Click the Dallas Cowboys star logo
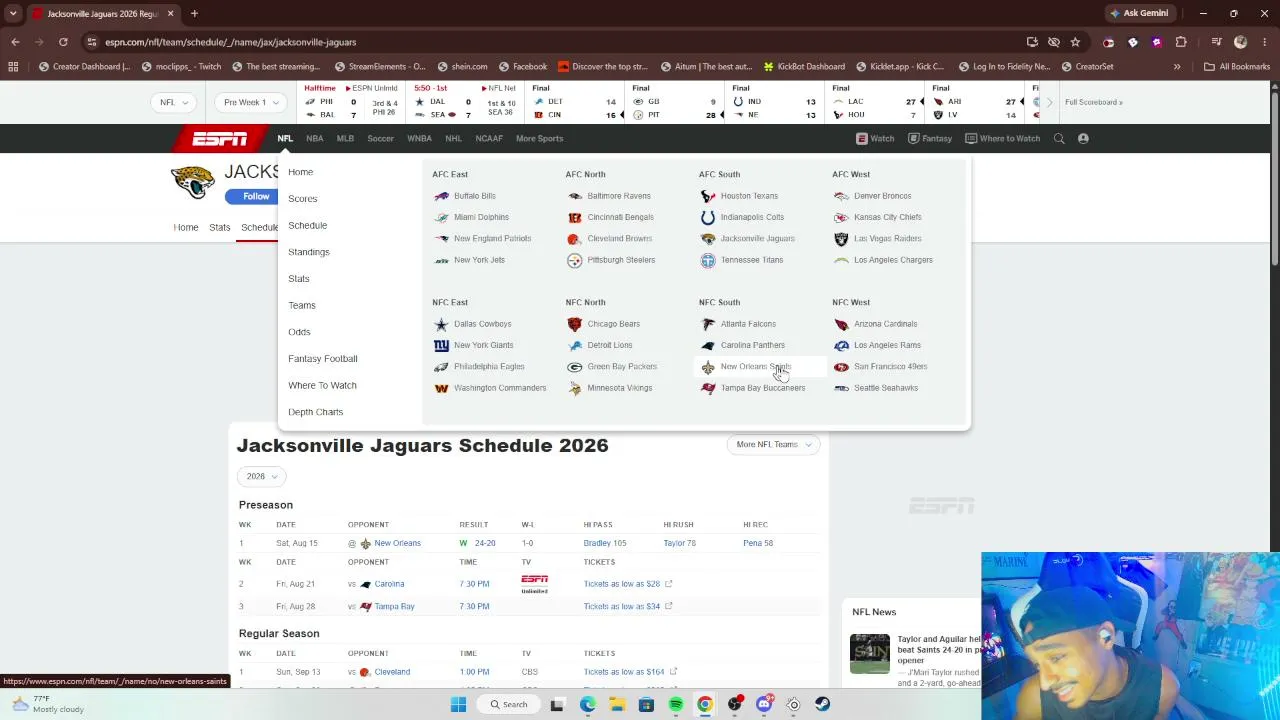This screenshot has width=1280, height=720. click(x=441, y=324)
